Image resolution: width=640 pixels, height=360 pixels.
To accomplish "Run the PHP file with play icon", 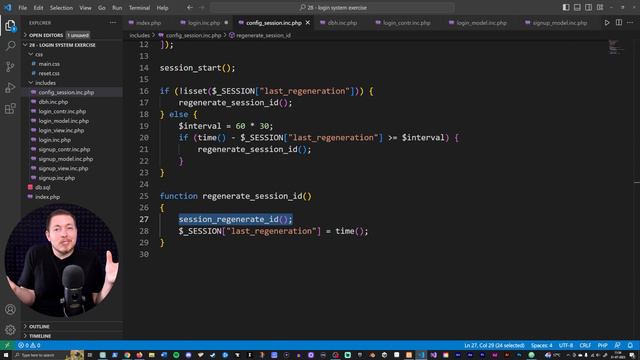I will (x=607, y=23).
